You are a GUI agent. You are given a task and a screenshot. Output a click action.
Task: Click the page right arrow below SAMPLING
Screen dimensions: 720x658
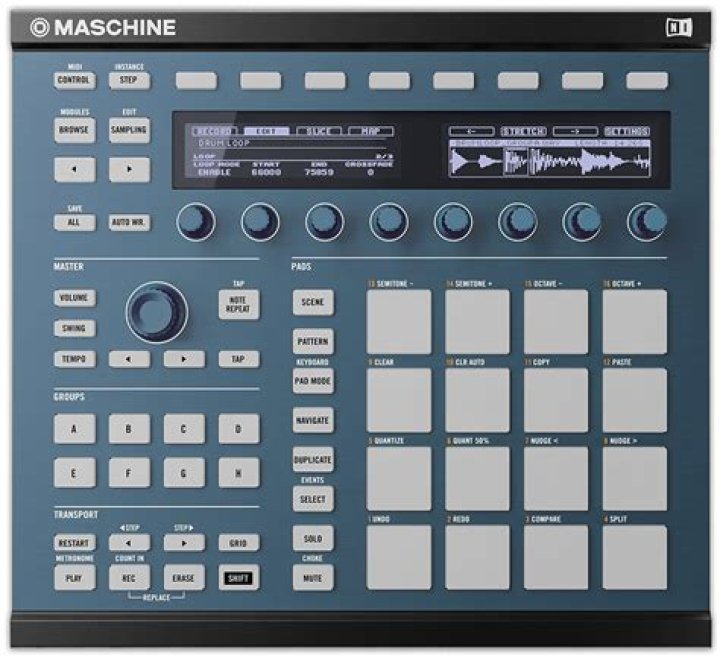point(129,169)
